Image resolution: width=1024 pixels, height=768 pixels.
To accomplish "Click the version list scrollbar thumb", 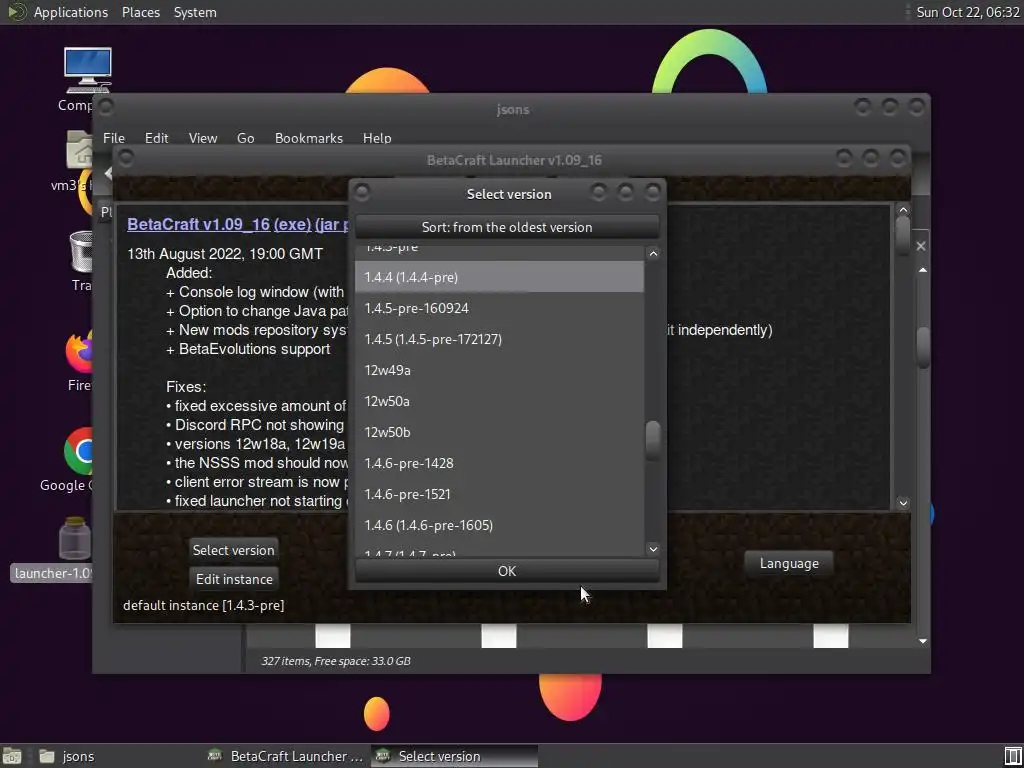I will [653, 441].
